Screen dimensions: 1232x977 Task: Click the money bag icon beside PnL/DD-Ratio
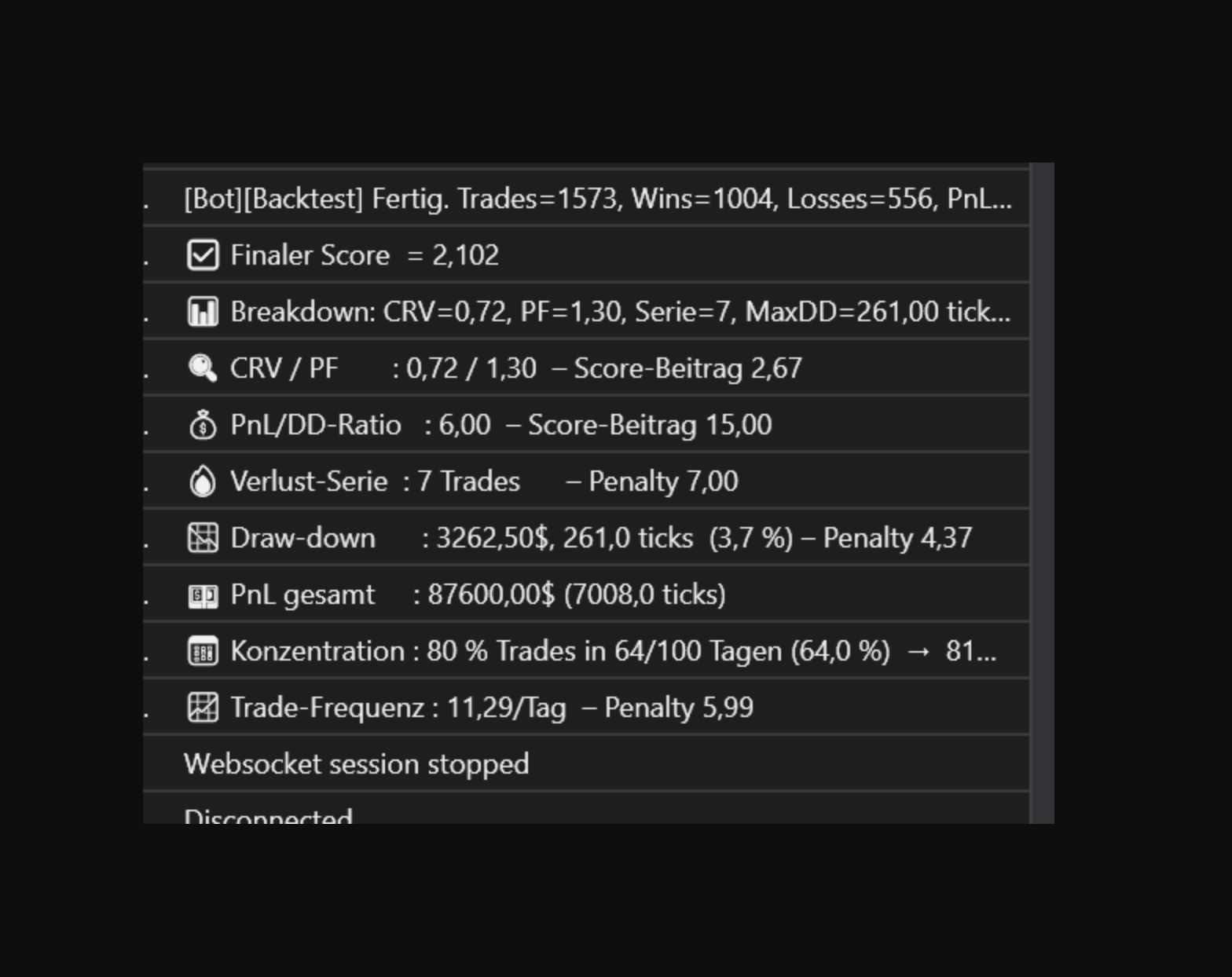tap(203, 425)
